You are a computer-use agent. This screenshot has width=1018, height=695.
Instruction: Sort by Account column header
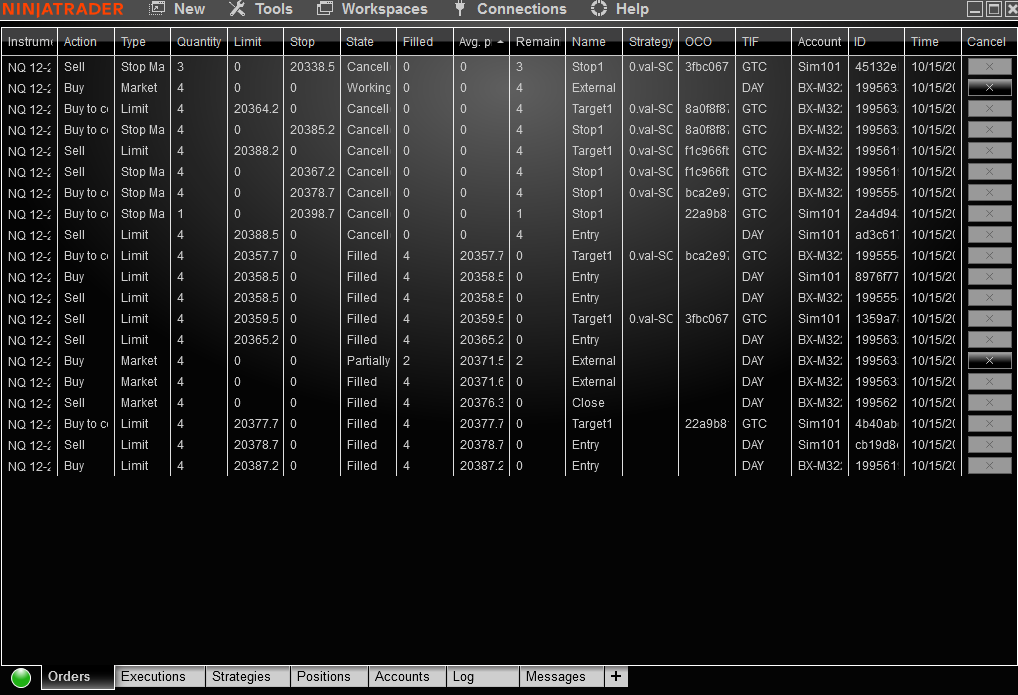click(x=819, y=42)
